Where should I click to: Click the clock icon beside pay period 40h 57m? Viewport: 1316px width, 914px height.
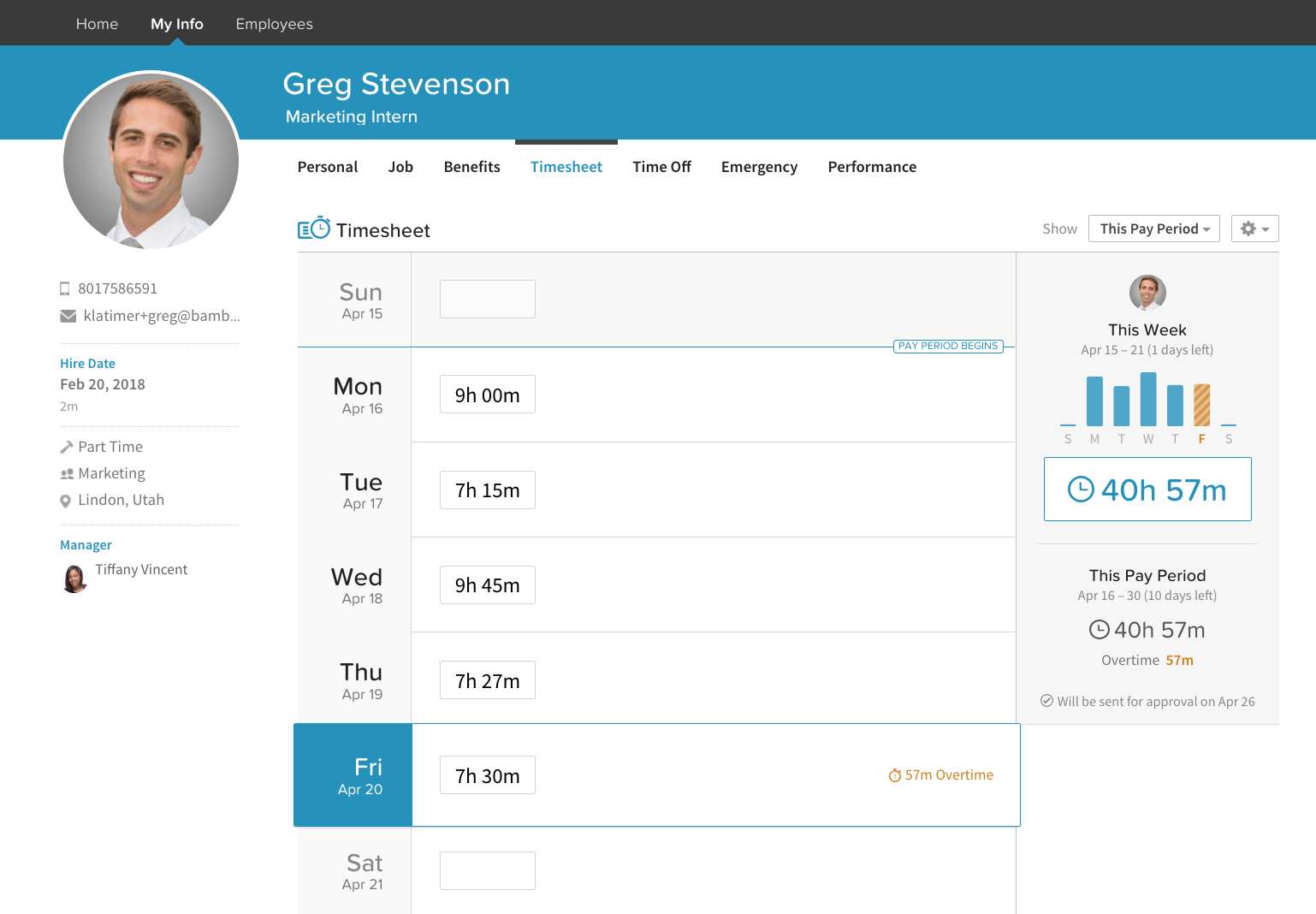(x=1099, y=630)
